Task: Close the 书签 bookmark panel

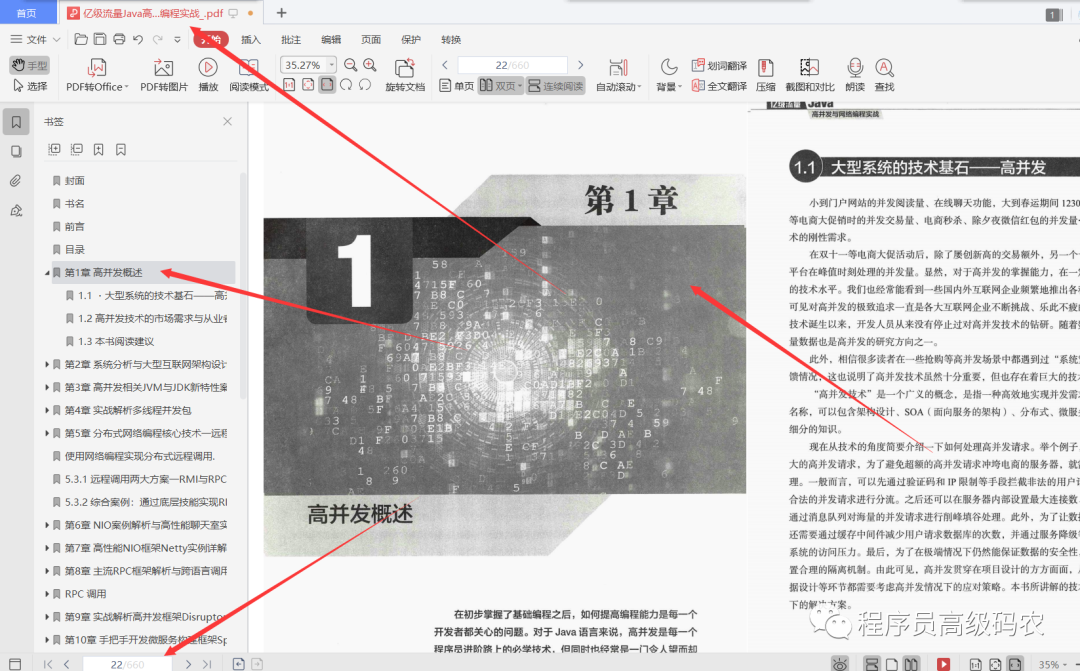Action: point(227,121)
